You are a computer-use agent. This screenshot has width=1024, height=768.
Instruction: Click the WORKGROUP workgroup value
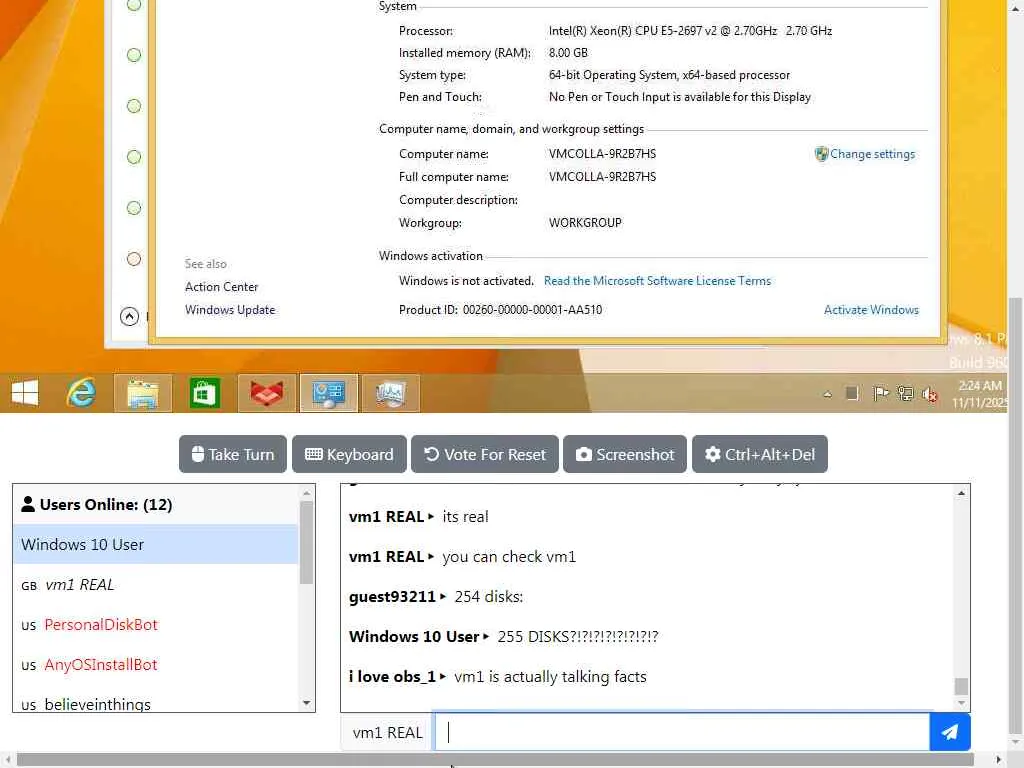[x=585, y=223]
